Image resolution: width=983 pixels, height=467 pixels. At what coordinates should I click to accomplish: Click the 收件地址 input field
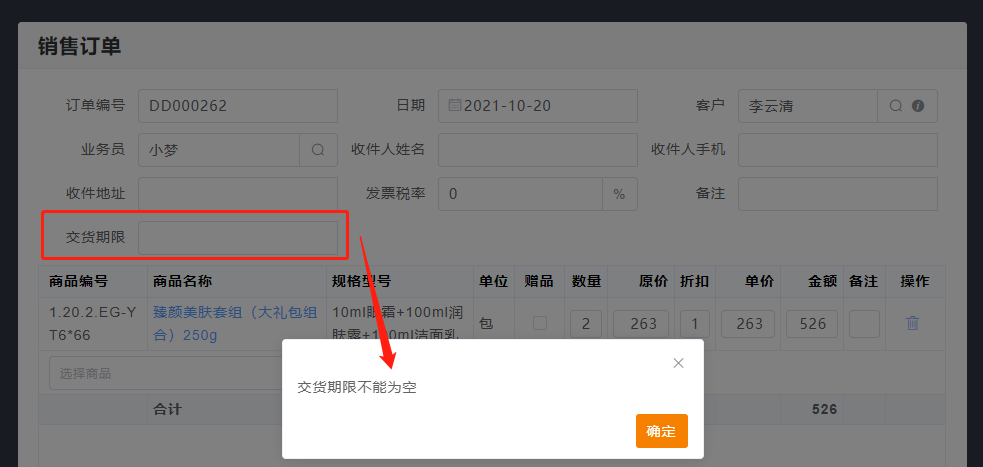pyautogui.click(x=238, y=194)
